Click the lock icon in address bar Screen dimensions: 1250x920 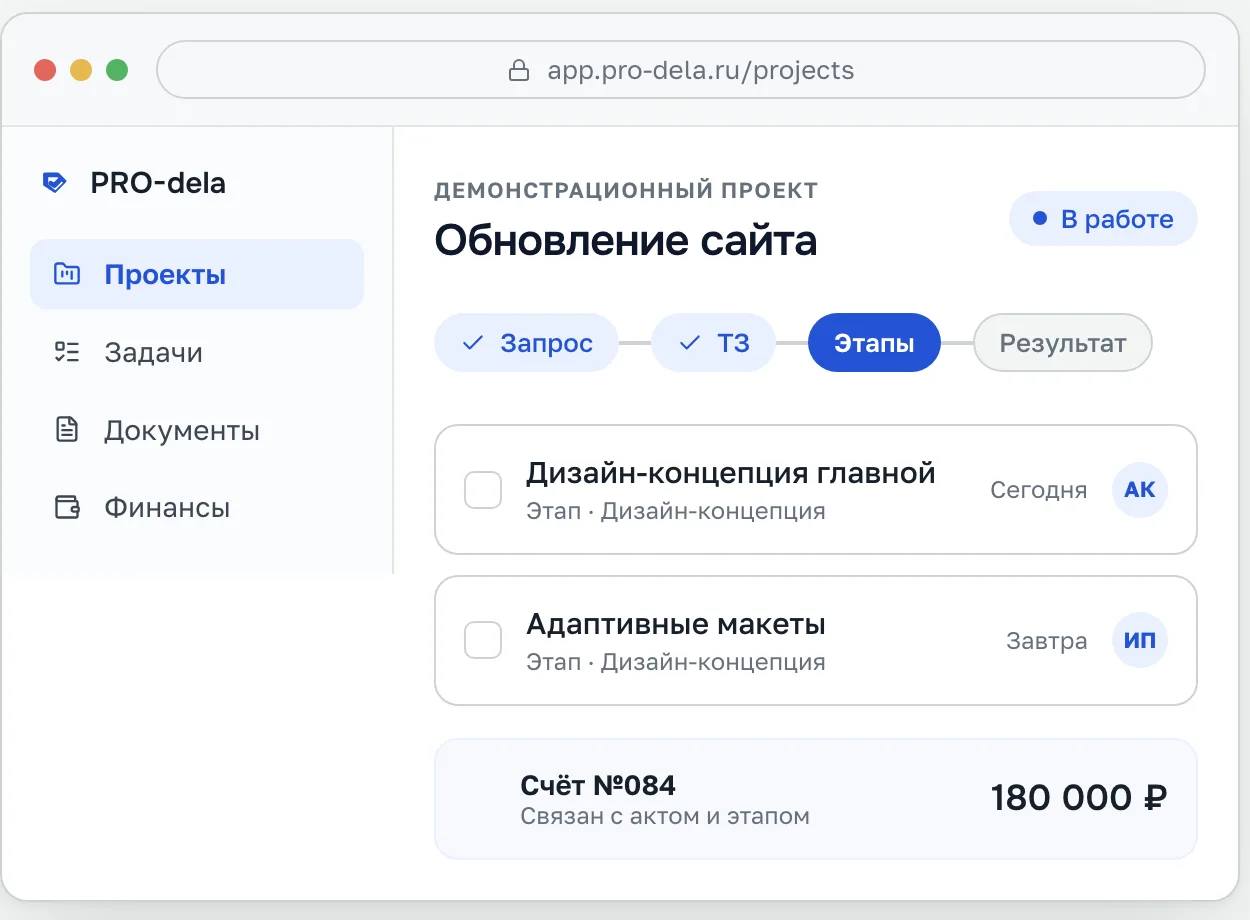tap(518, 70)
